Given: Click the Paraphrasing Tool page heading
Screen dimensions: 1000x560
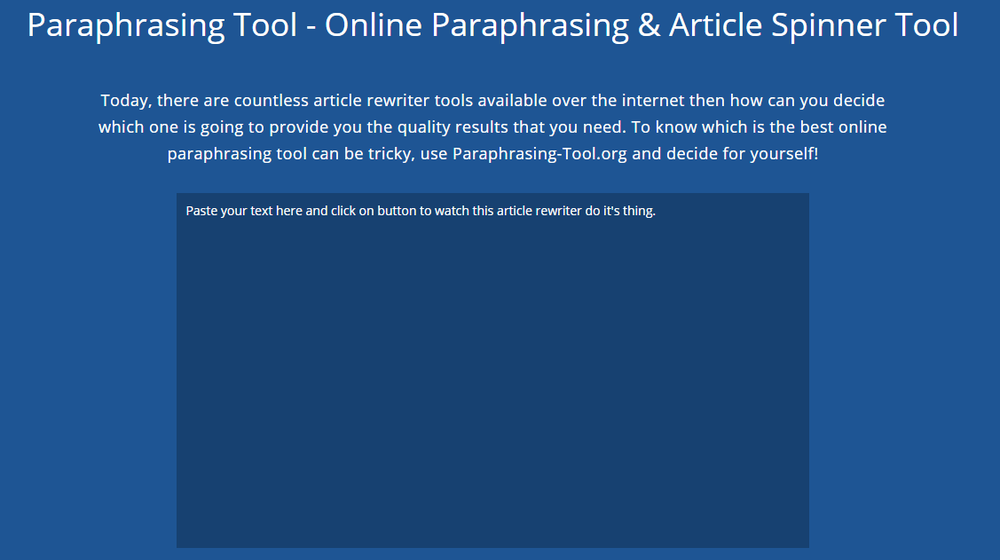Looking at the screenshot, I should pos(492,26).
